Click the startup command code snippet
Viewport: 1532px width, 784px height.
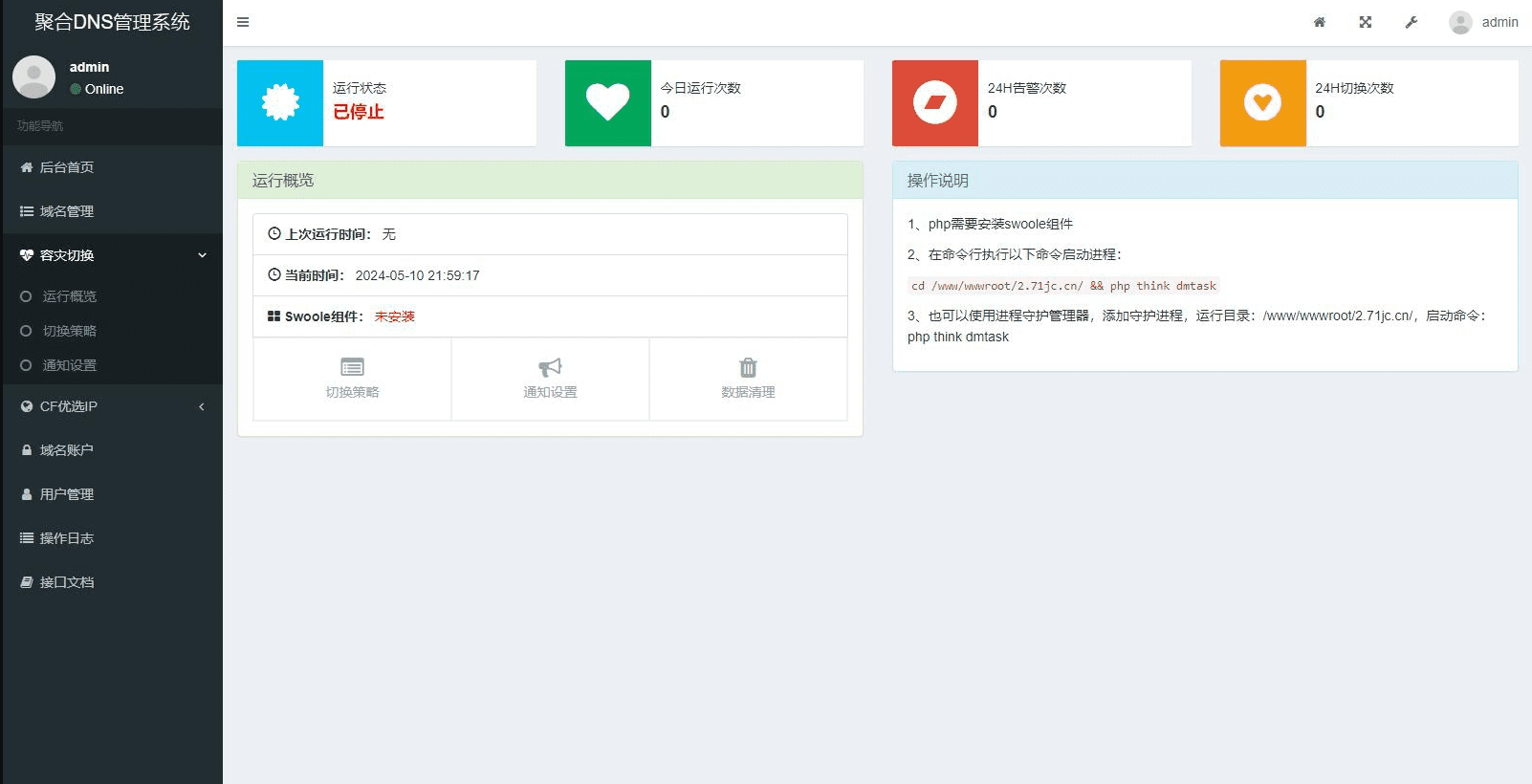1062,286
